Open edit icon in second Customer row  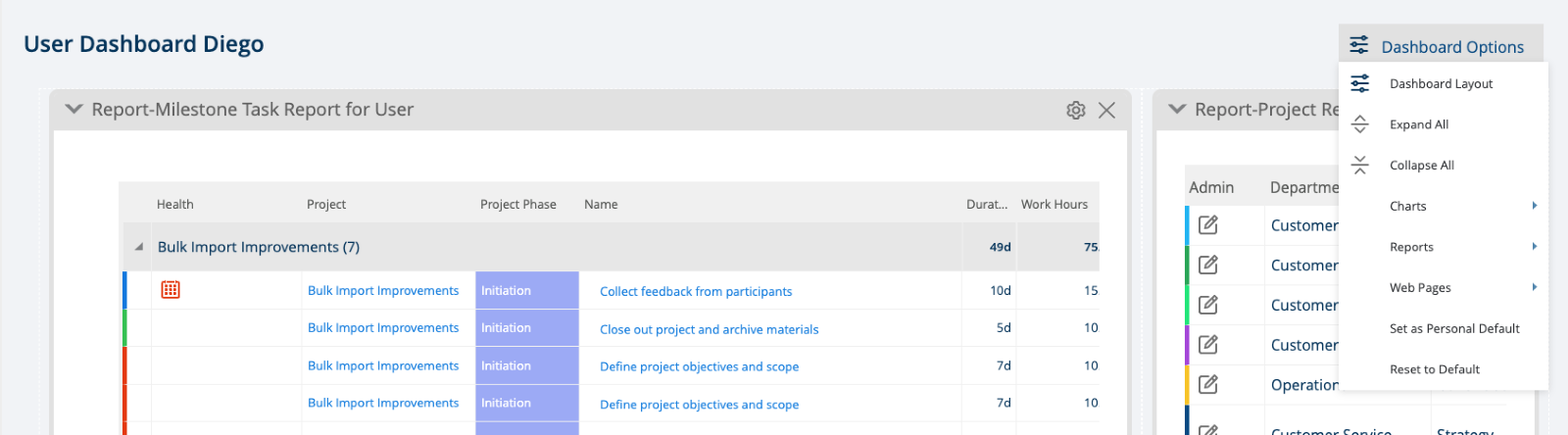point(1208,265)
